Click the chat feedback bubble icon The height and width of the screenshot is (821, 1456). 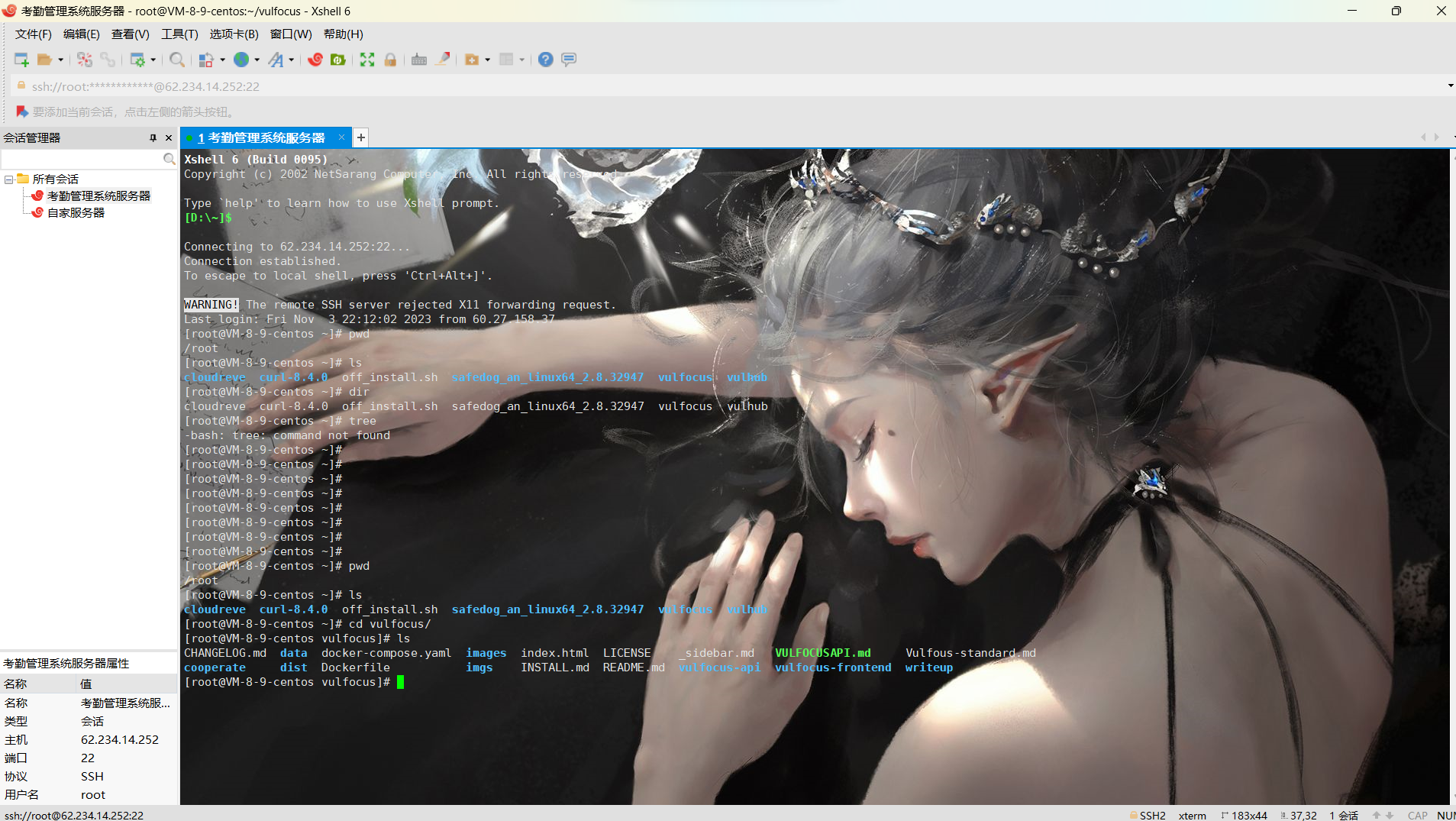[569, 60]
